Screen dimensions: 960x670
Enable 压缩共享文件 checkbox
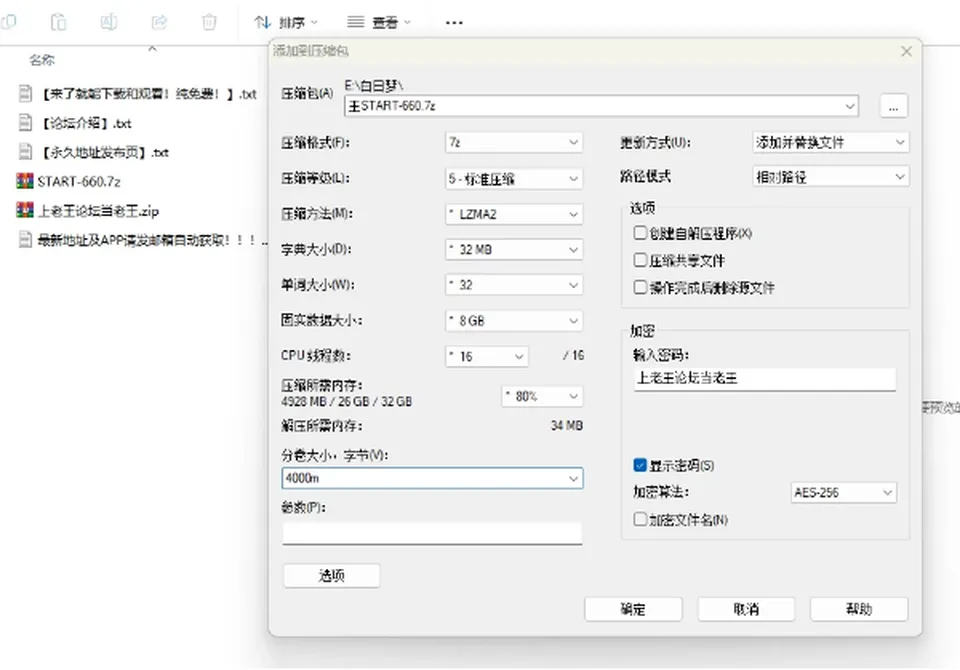click(640, 260)
